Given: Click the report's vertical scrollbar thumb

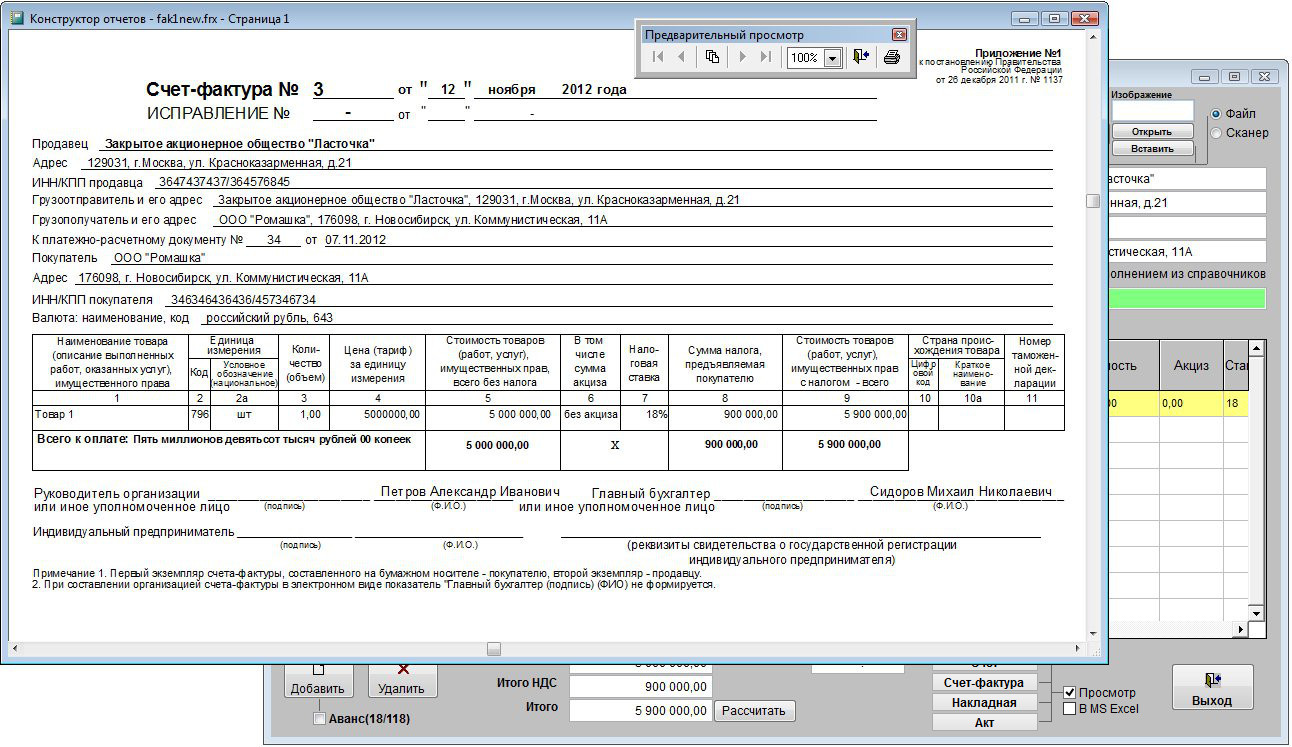Looking at the screenshot, I should [x=1093, y=201].
